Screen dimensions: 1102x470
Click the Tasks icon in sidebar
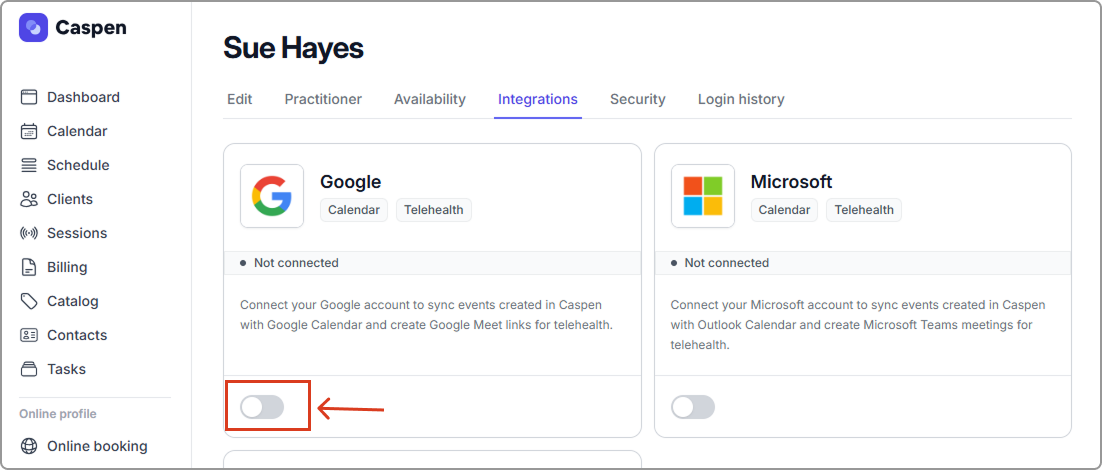coord(29,369)
